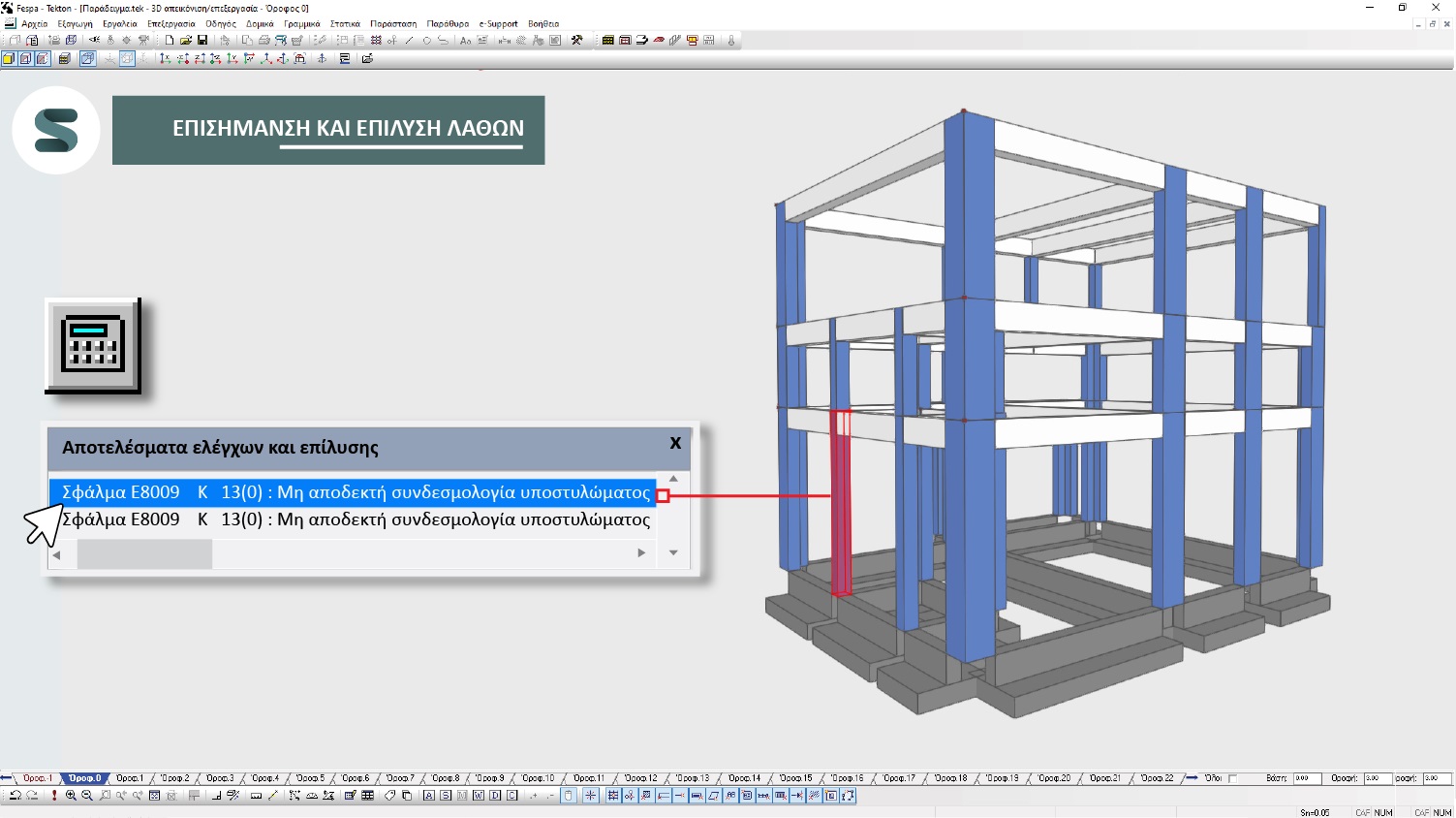Select the second Σφάλμα E8009 error row
This screenshot has width=1456, height=818.
355,519
